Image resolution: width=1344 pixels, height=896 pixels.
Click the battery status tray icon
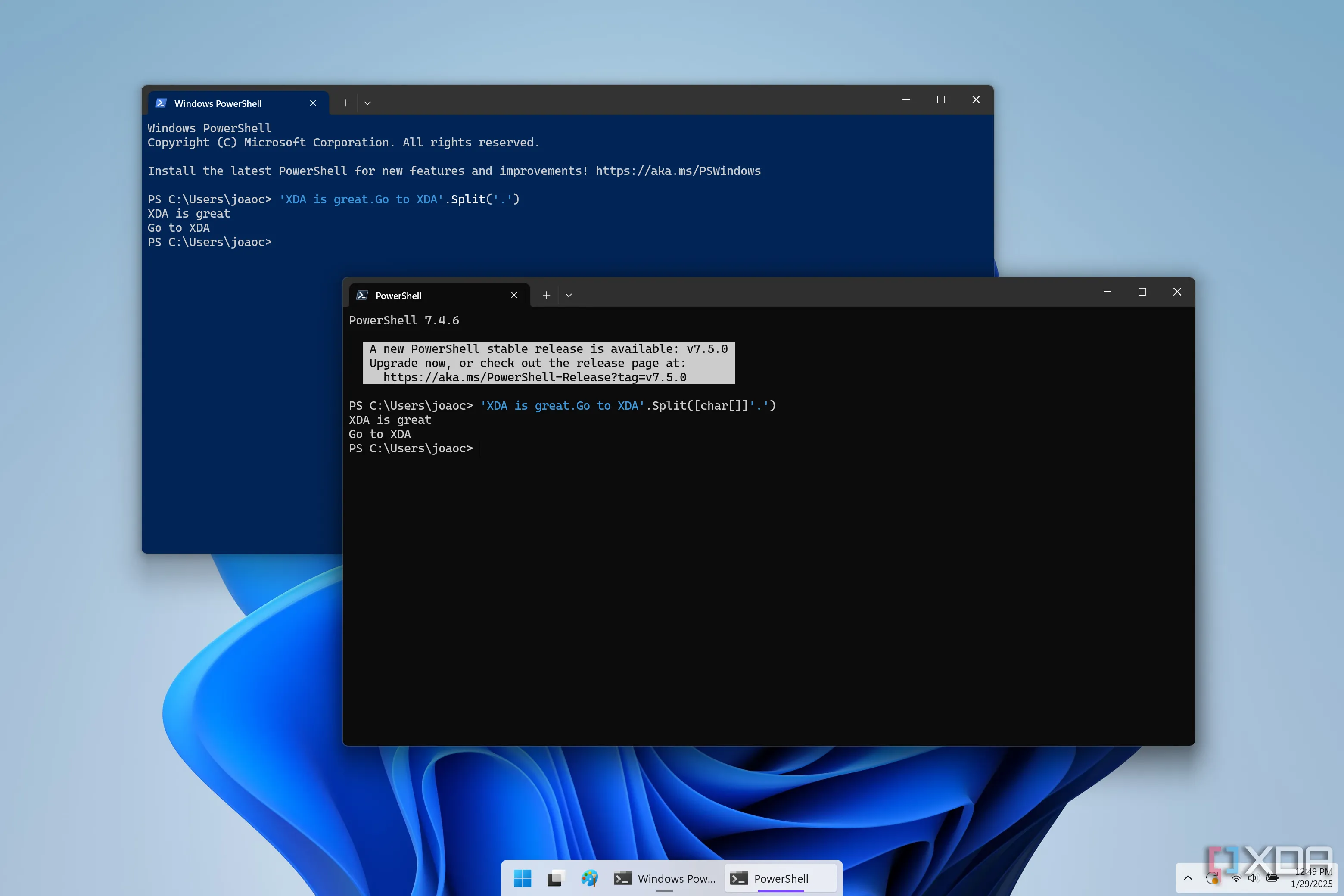tap(1272, 878)
